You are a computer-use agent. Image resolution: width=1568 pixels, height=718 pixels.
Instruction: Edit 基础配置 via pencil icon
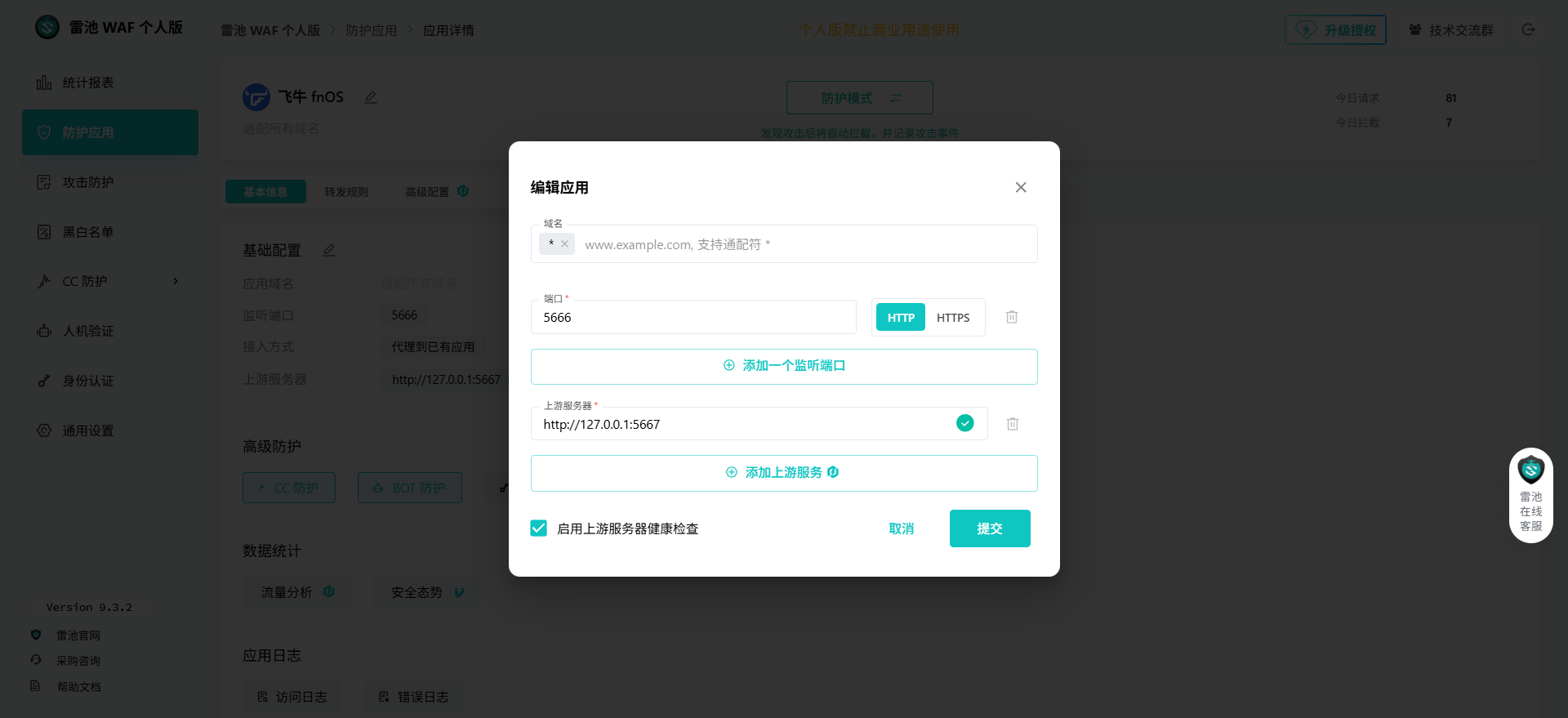(x=329, y=250)
